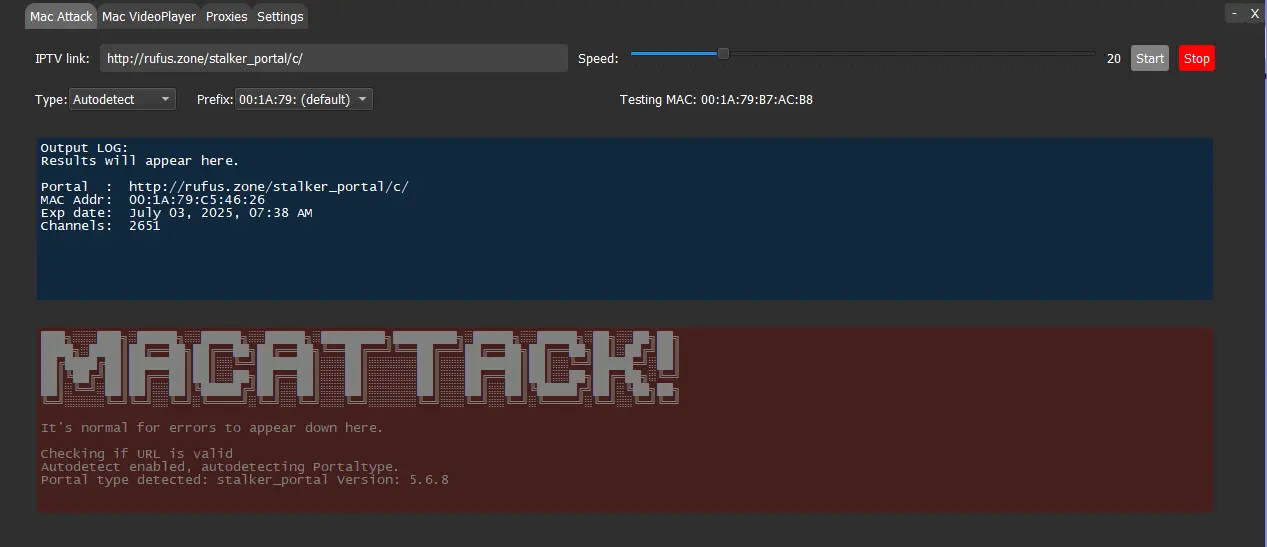
Task: Click the 'Type:' label
Action: [51, 99]
